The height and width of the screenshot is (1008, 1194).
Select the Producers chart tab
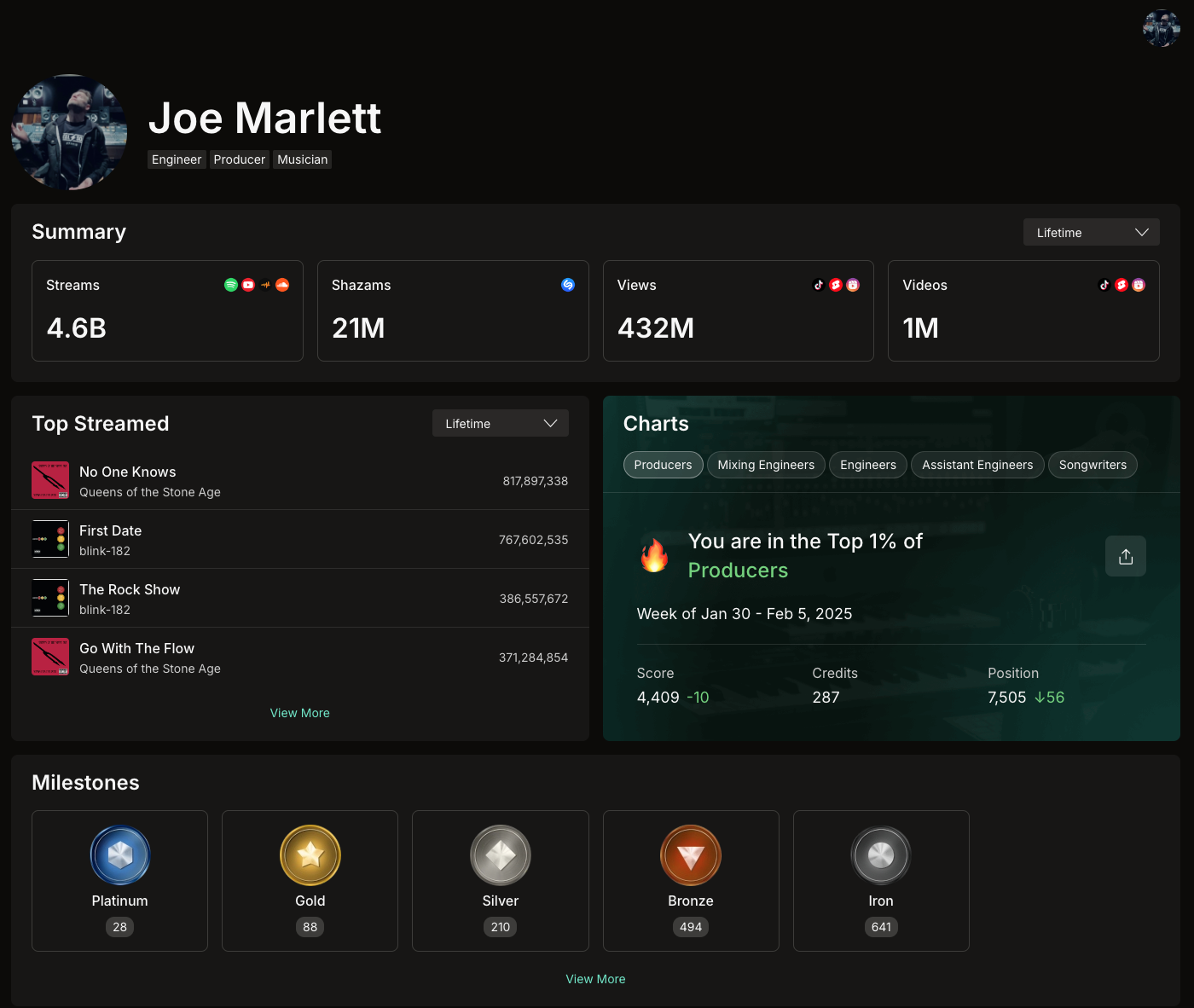pyautogui.click(x=664, y=465)
